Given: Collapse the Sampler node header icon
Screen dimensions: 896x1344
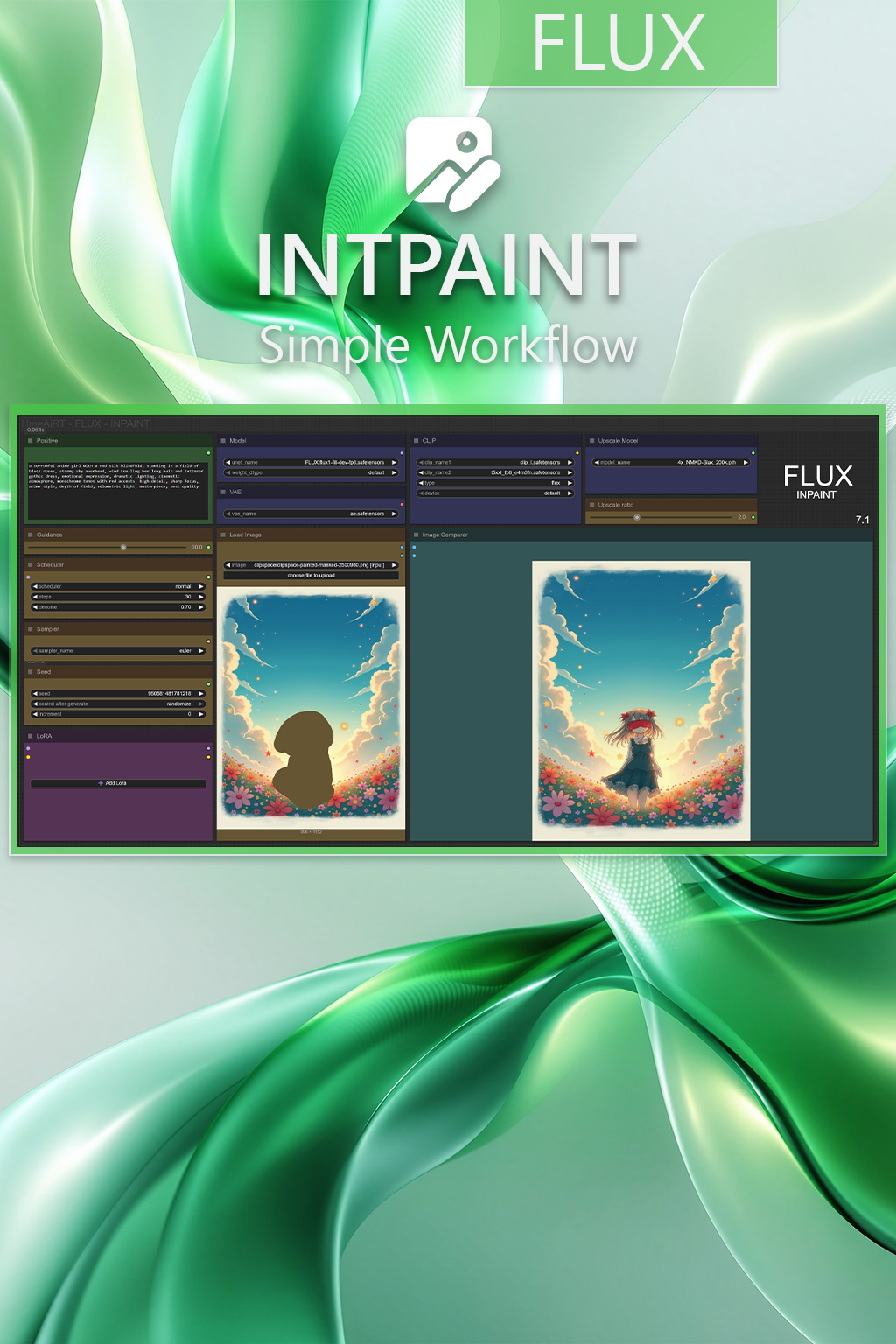Looking at the screenshot, I should point(30,629).
